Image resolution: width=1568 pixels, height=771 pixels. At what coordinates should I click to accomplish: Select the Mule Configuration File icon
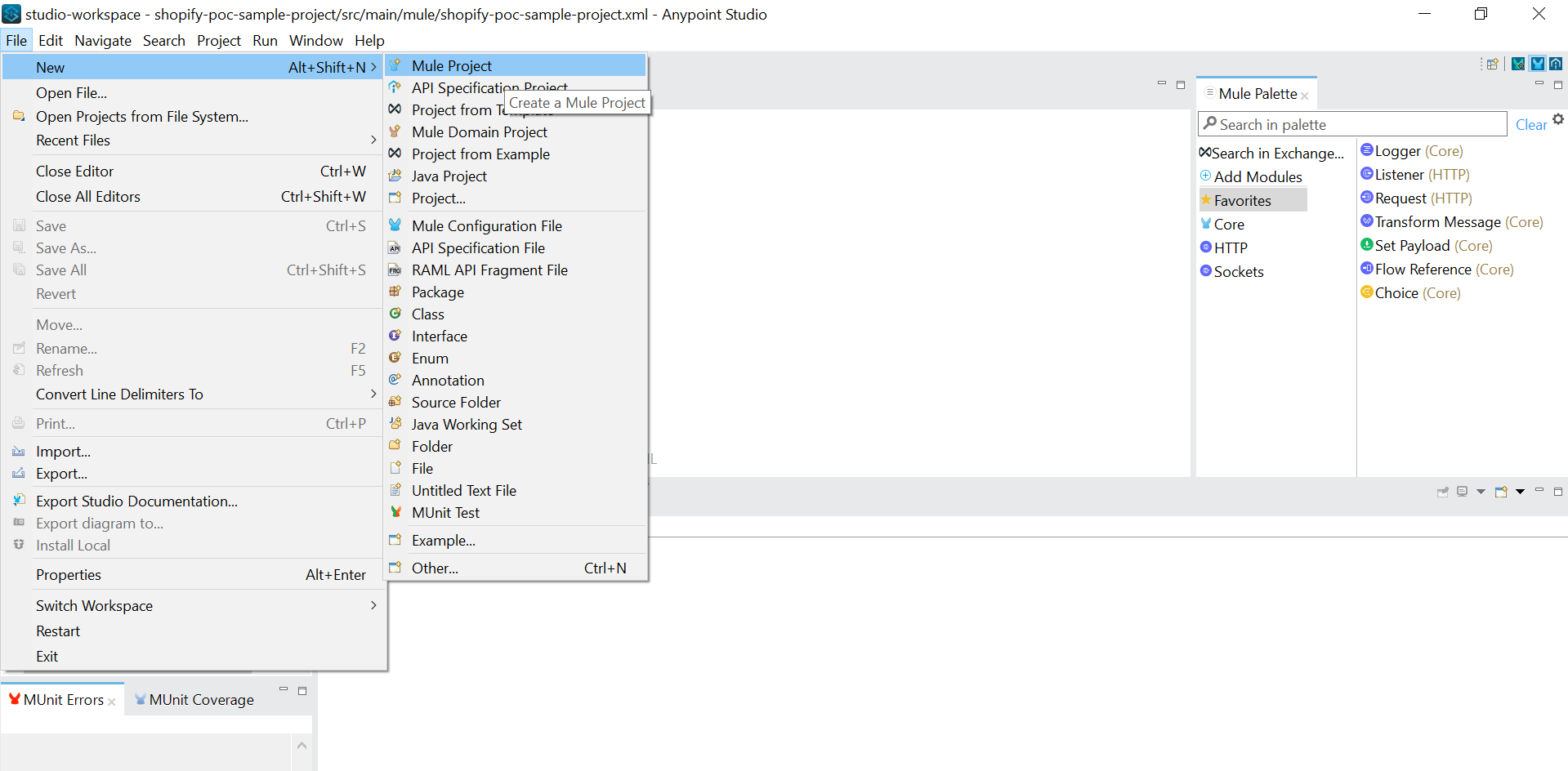(x=395, y=225)
